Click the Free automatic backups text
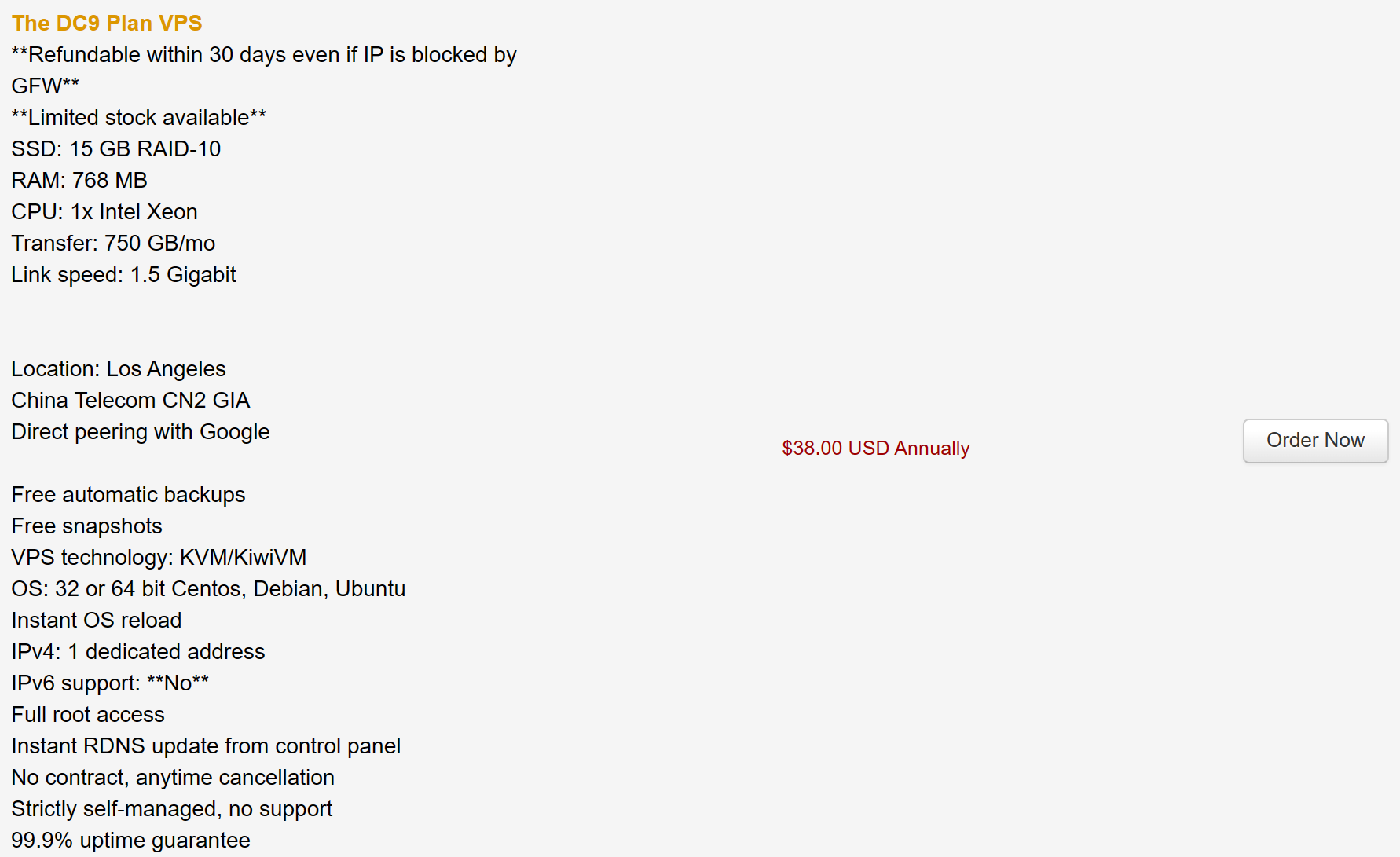 128,495
